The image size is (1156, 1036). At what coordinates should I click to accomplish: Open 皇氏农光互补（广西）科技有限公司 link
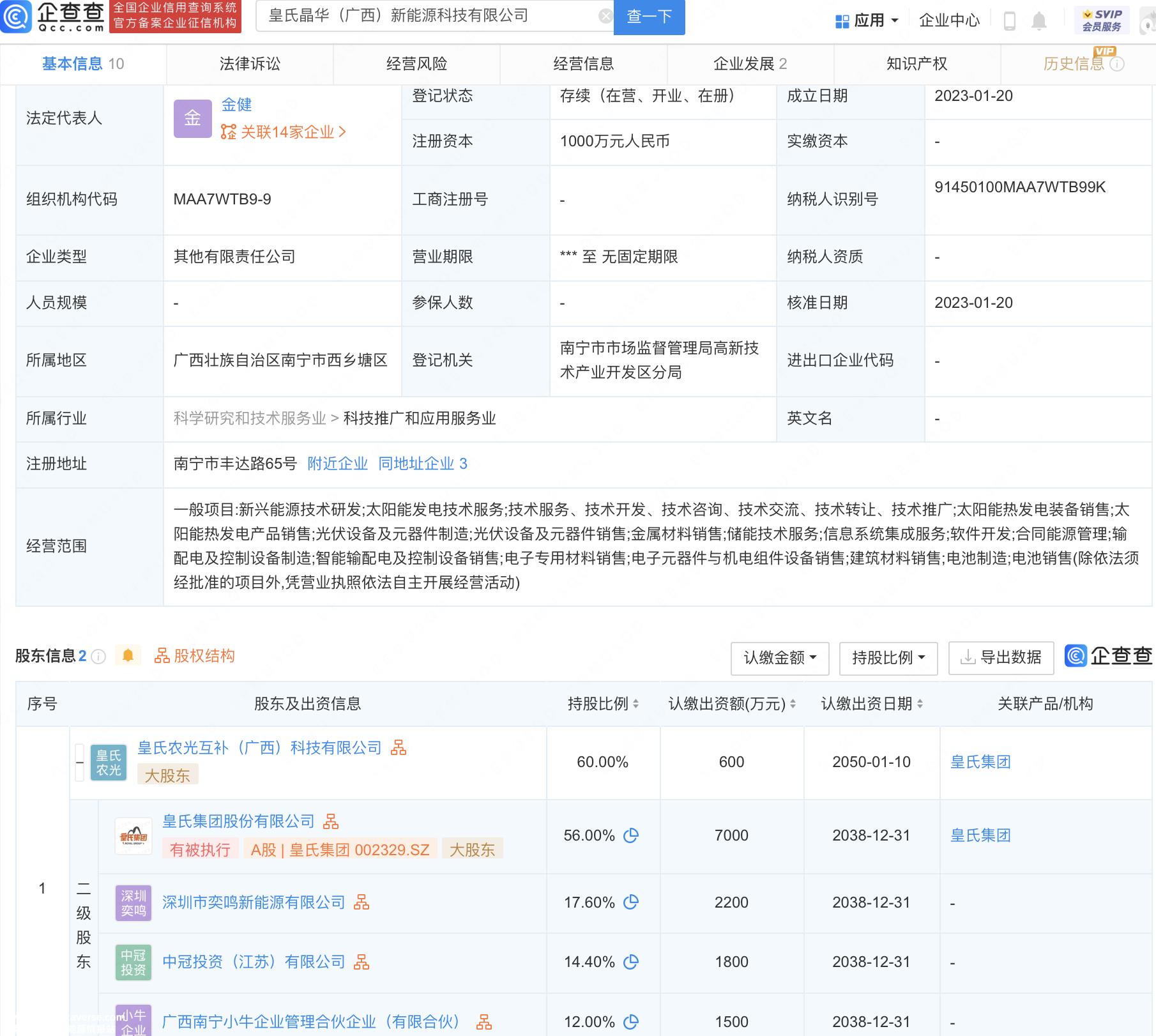pyautogui.click(x=259, y=747)
